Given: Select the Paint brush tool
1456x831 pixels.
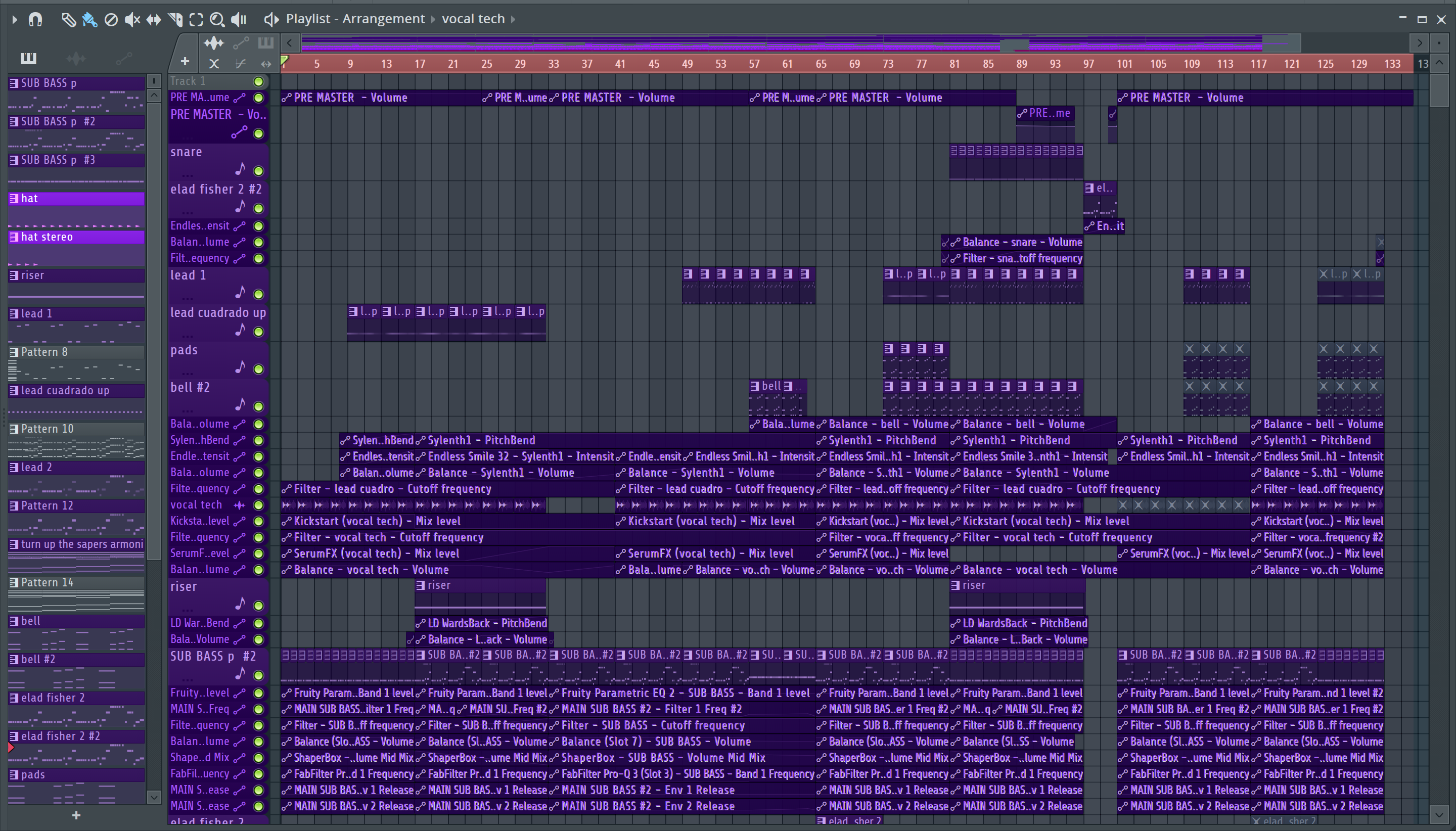Looking at the screenshot, I should 89,19.
